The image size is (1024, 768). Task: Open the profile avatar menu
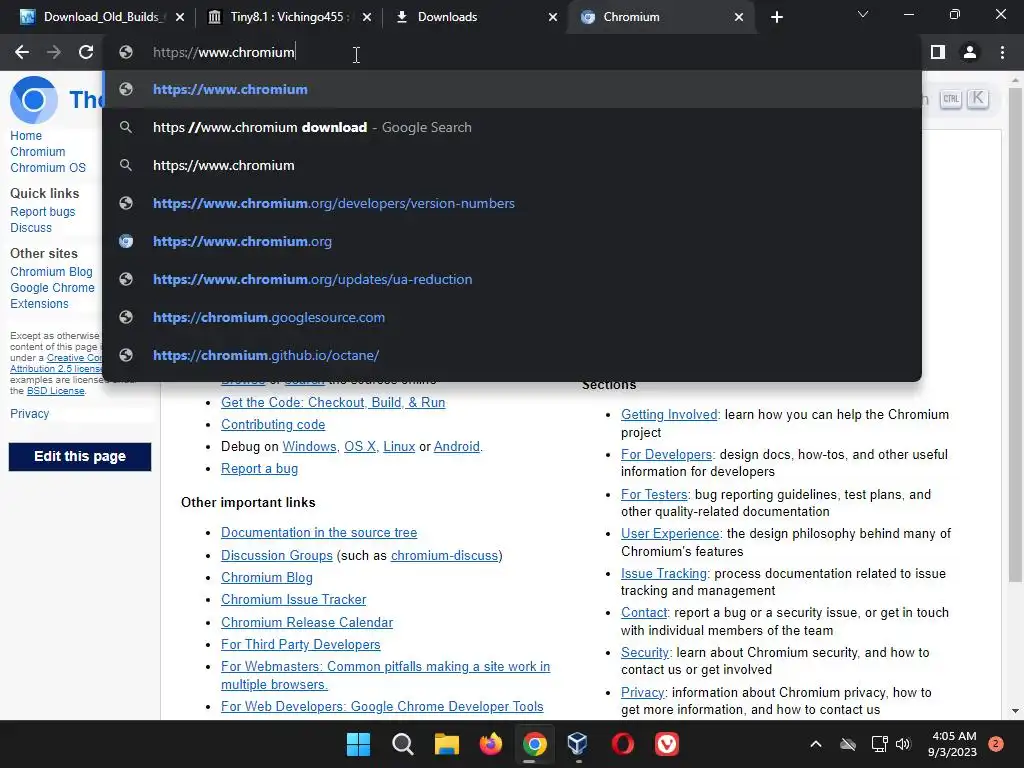click(x=970, y=52)
